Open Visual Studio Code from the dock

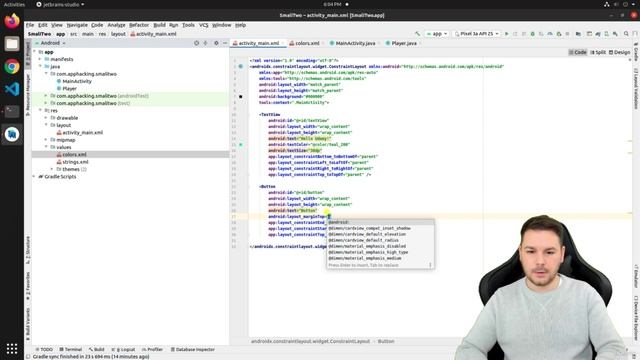(x=12, y=89)
